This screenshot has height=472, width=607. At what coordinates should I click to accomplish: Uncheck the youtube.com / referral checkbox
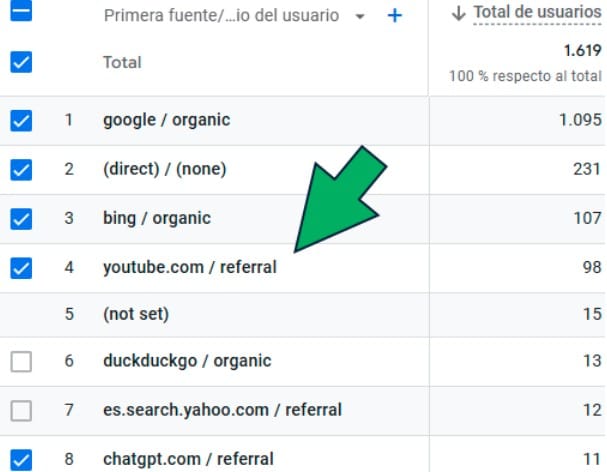[21, 268]
